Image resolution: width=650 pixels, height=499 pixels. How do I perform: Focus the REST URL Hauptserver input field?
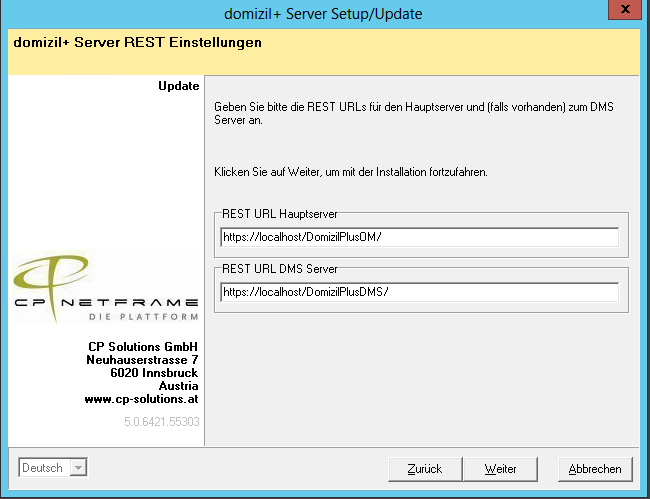[420, 237]
